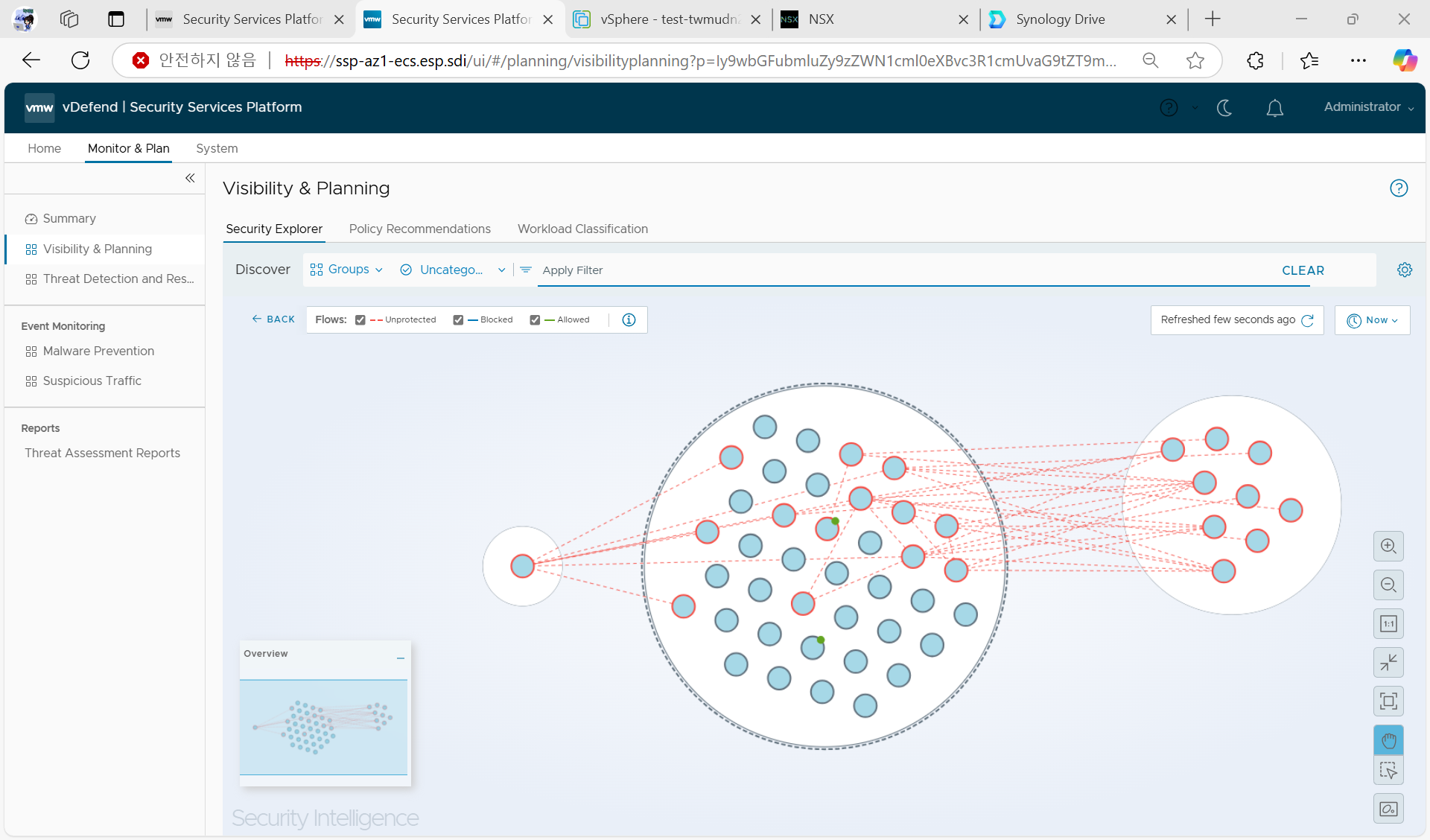Image resolution: width=1430 pixels, height=840 pixels.
Task: Expand the Uncategorized dropdown
Action: pyautogui.click(x=453, y=270)
